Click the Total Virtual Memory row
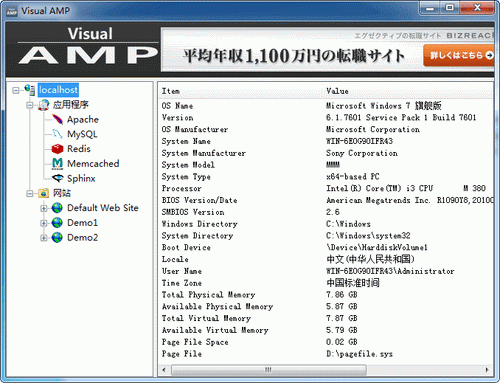This screenshot has width=500, height=383. tap(325, 318)
